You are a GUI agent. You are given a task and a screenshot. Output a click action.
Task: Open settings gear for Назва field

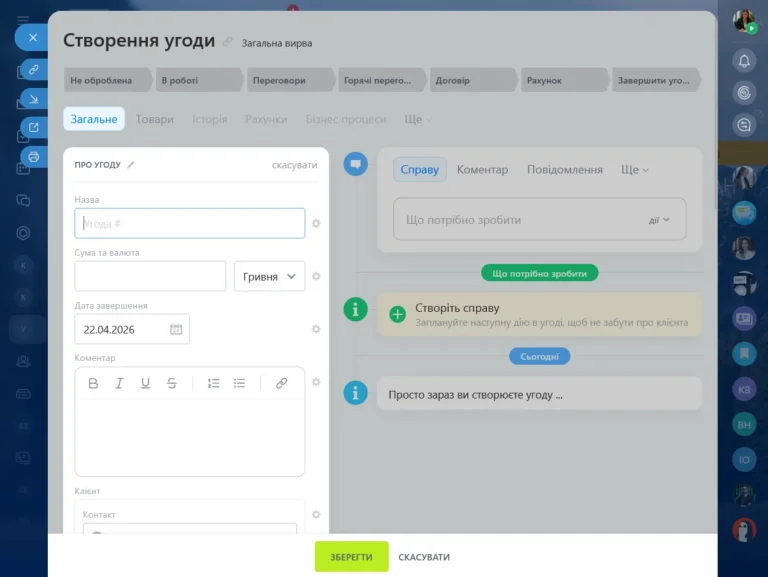click(316, 223)
